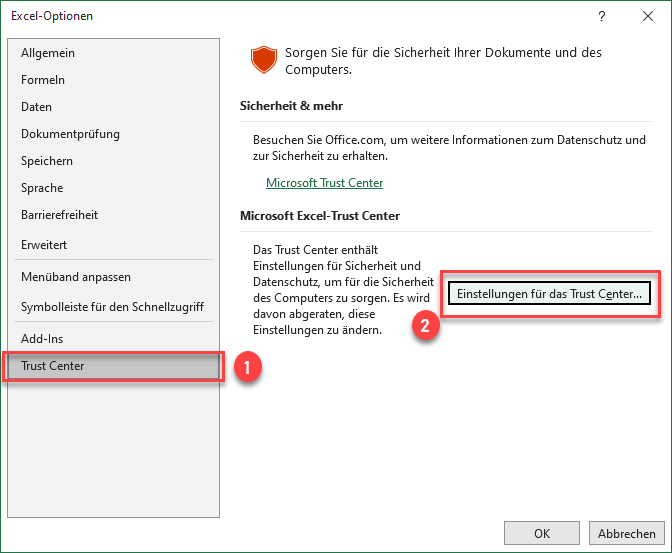Switch to Sprache options
Screen dimensions: 672x553
(114, 188)
